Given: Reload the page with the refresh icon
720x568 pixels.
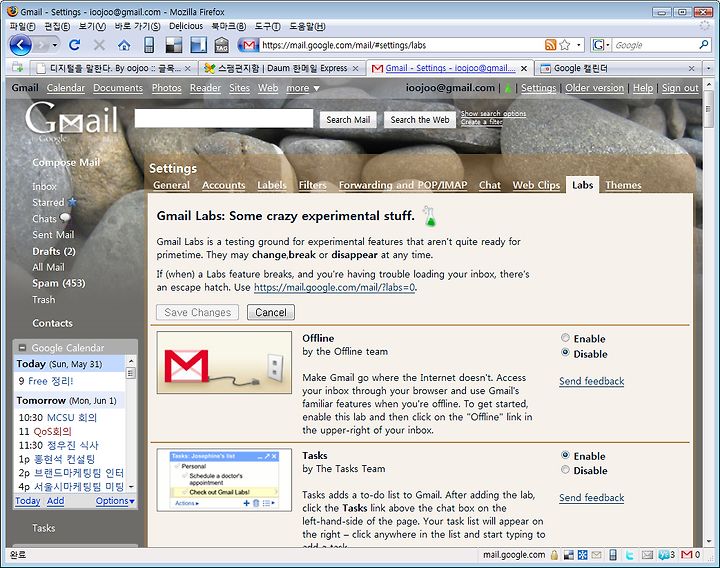Looking at the screenshot, I should pos(74,45).
